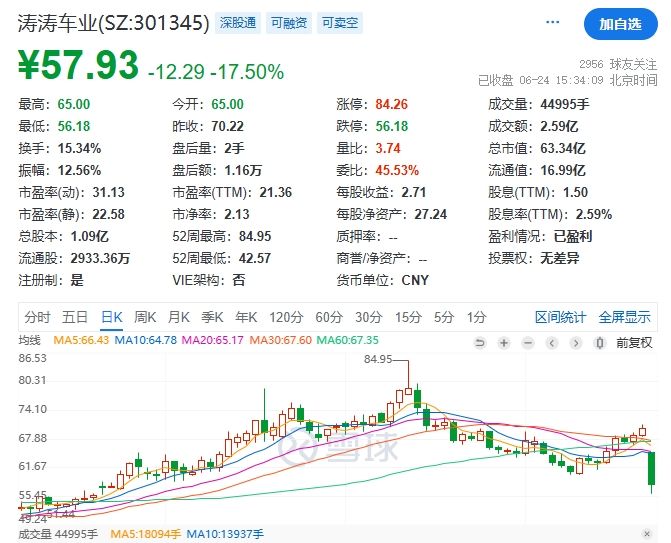671x543 pixels.
Task: Click the current price ¥57.93
Action: point(78,65)
